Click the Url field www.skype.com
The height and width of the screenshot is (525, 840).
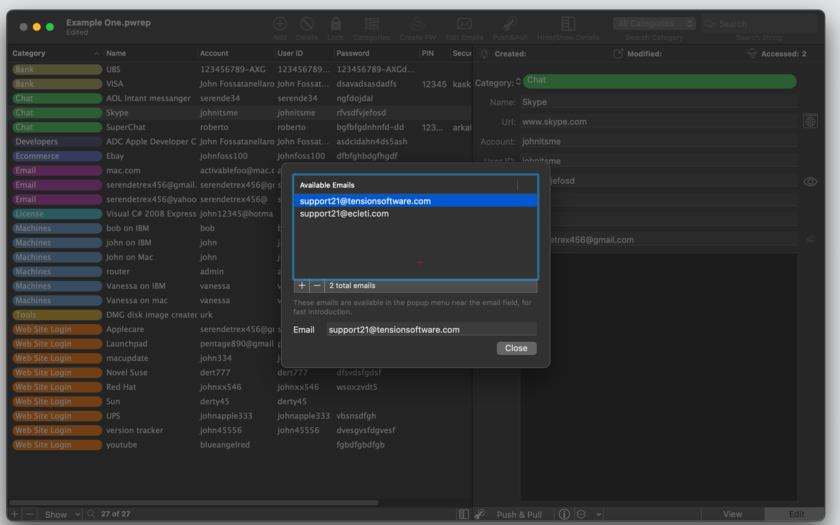(658, 122)
